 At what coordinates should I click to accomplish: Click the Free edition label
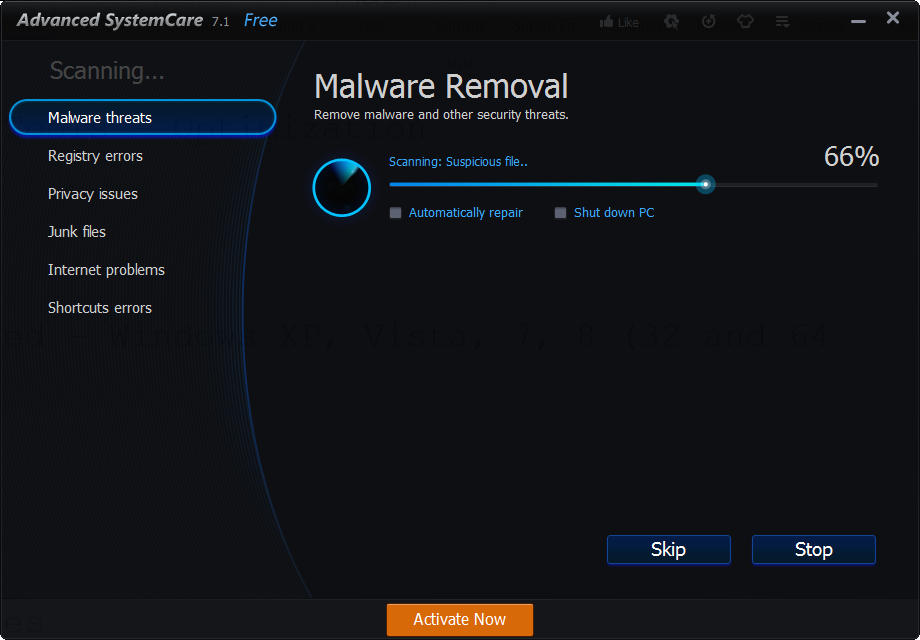(261, 21)
